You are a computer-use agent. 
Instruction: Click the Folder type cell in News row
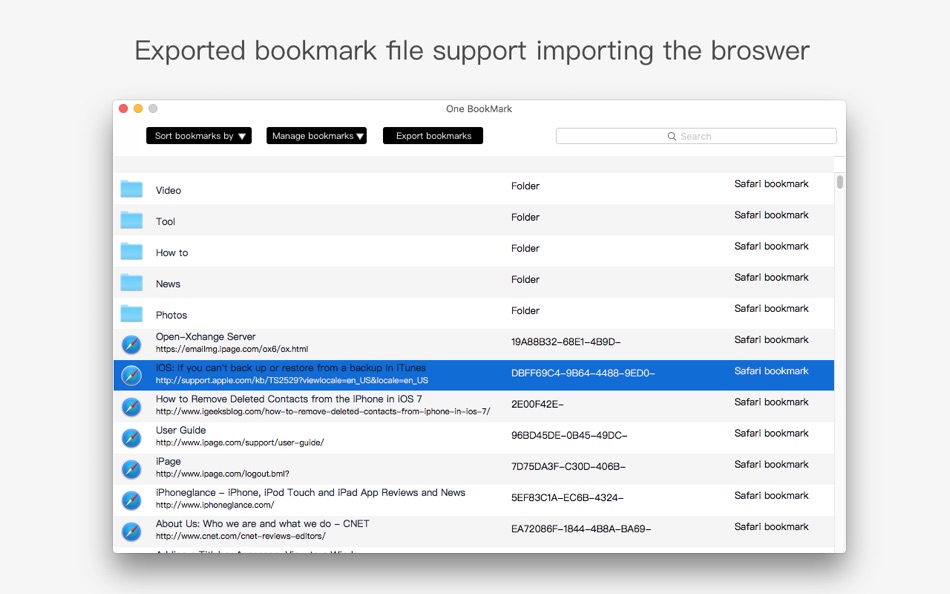[x=525, y=279]
